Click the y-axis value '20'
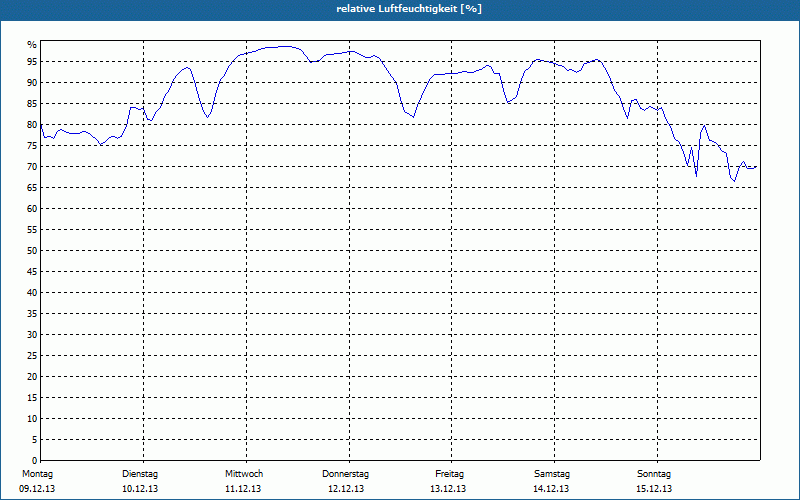The width and height of the screenshot is (800, 500). click(32, 377)
